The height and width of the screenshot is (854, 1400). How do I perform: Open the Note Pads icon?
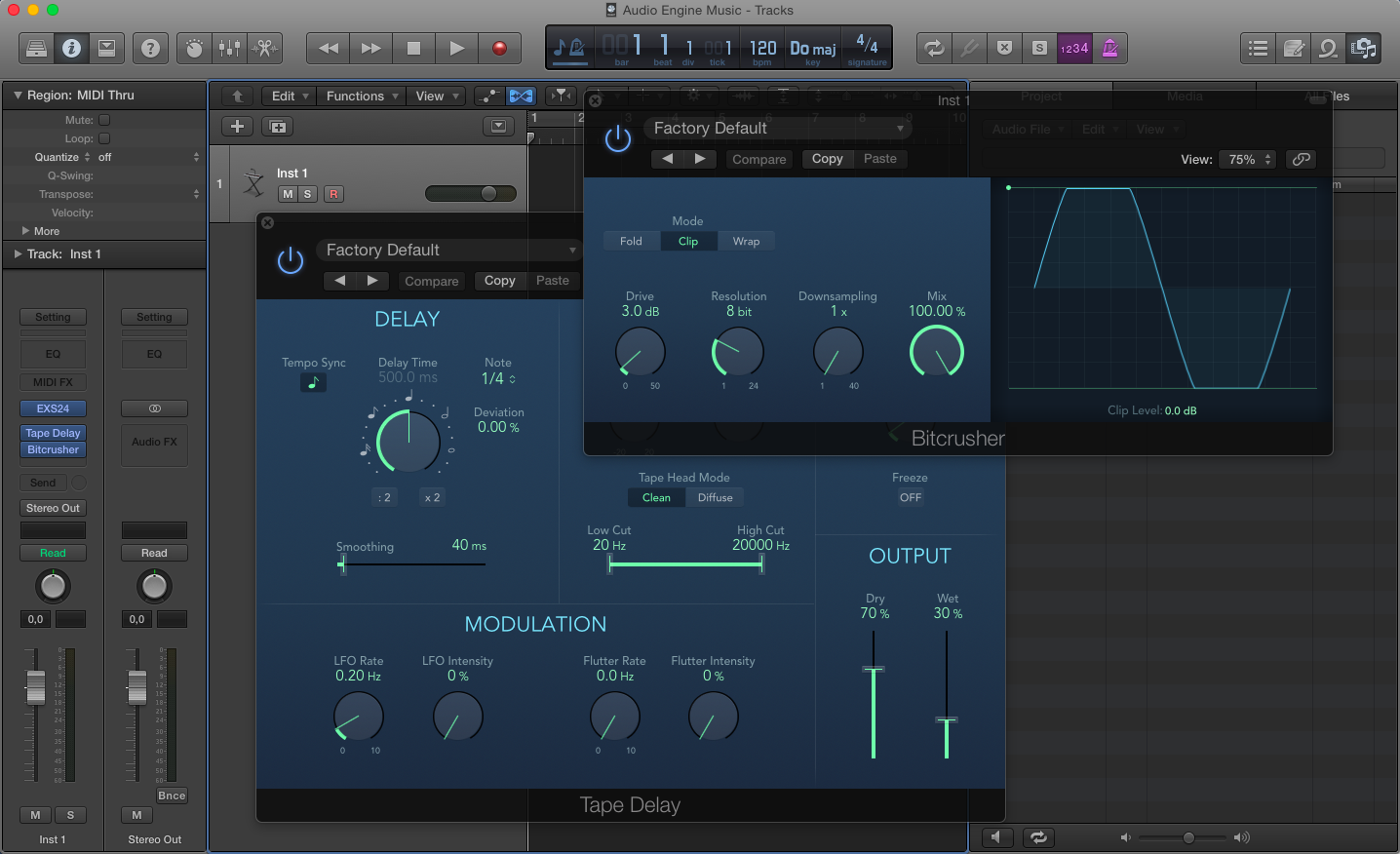click(x=1294, y=48)
